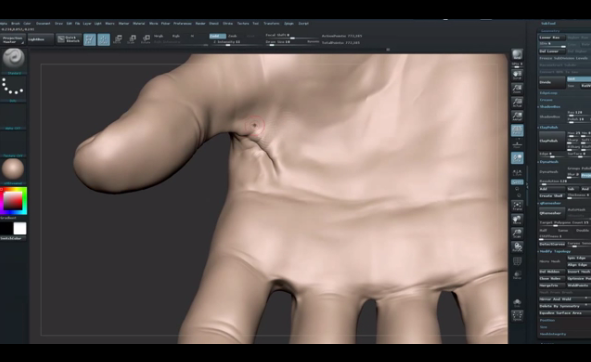Screen dimensions: 591x362
Task: Pick a color in the color picker square
Action: (13, 200)
